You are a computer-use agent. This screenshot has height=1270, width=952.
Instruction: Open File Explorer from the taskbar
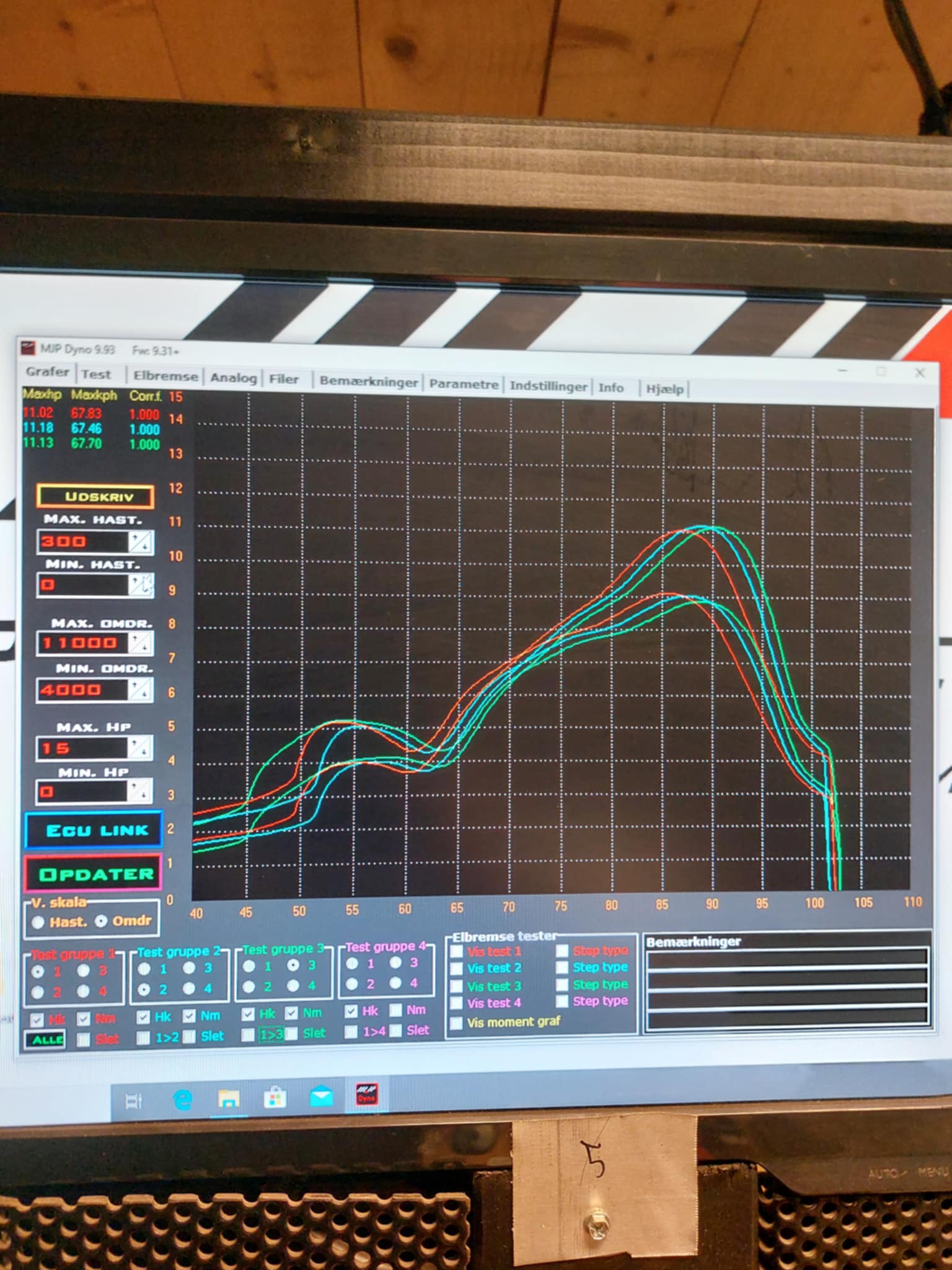point(229,1099)
